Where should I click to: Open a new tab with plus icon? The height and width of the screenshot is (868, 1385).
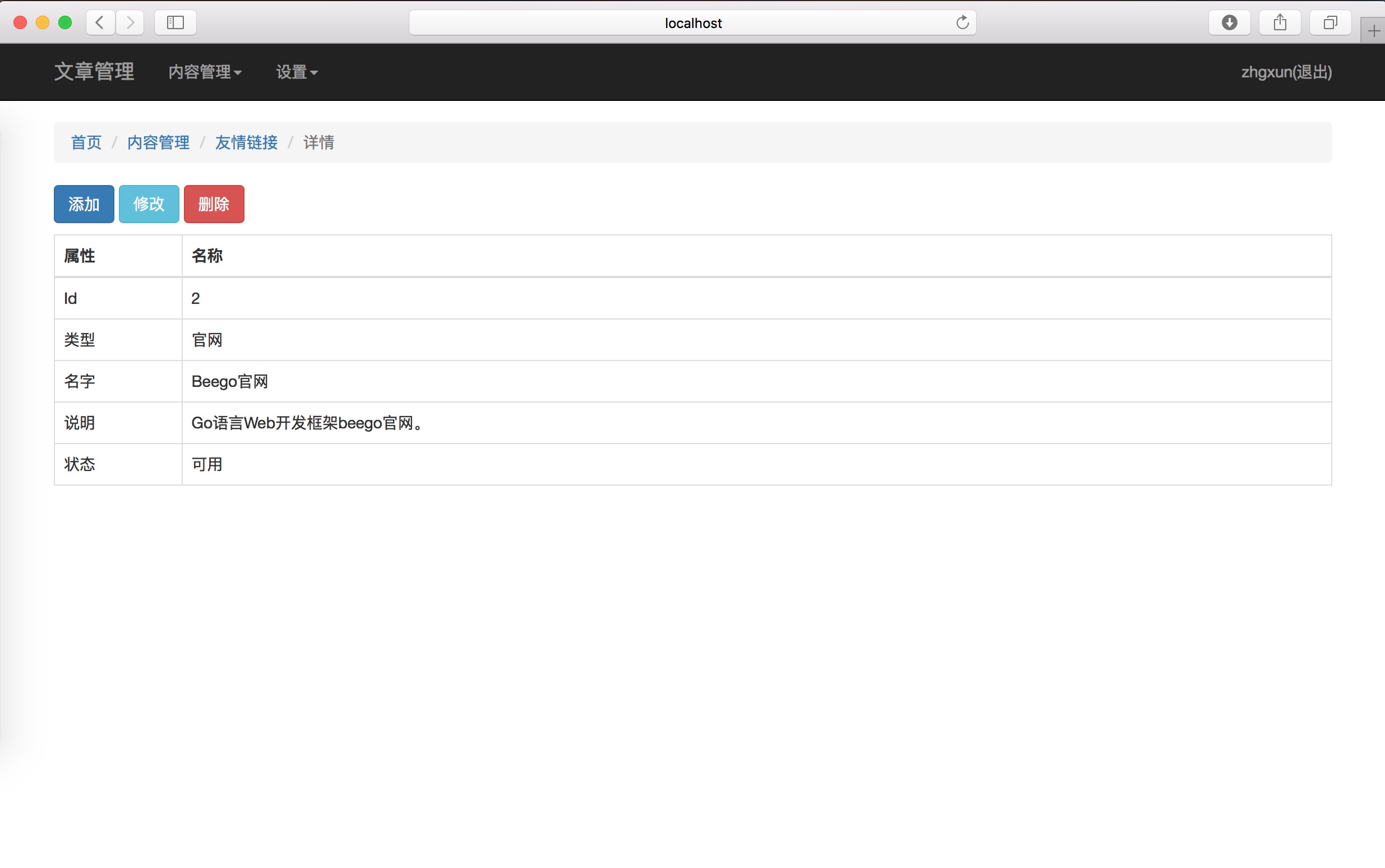[x=1373, y=31]
